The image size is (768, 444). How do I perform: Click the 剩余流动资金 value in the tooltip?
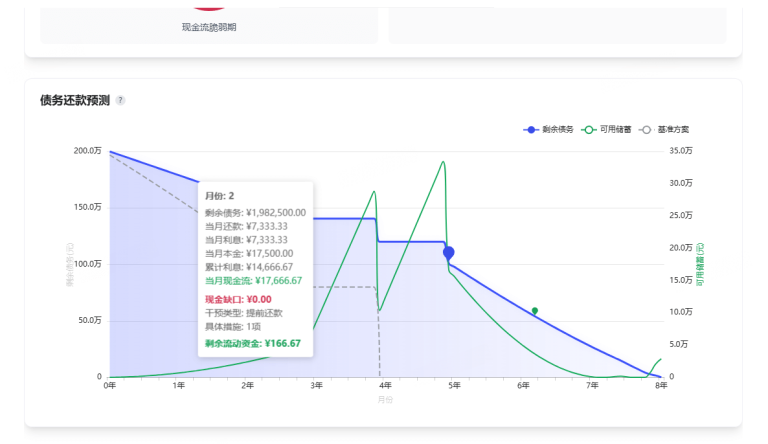[x=281, y=343]
